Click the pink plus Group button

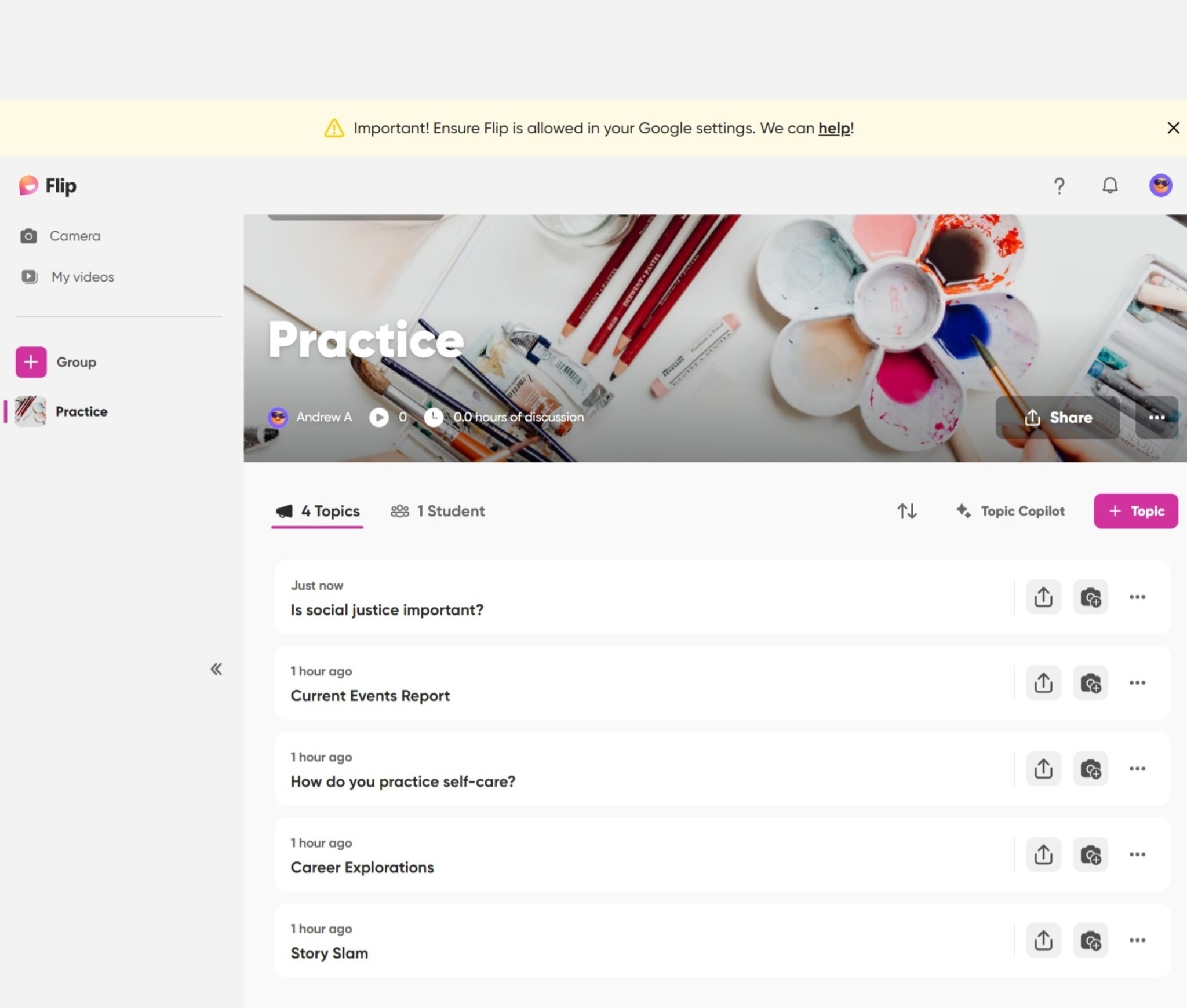coord(31,362)
